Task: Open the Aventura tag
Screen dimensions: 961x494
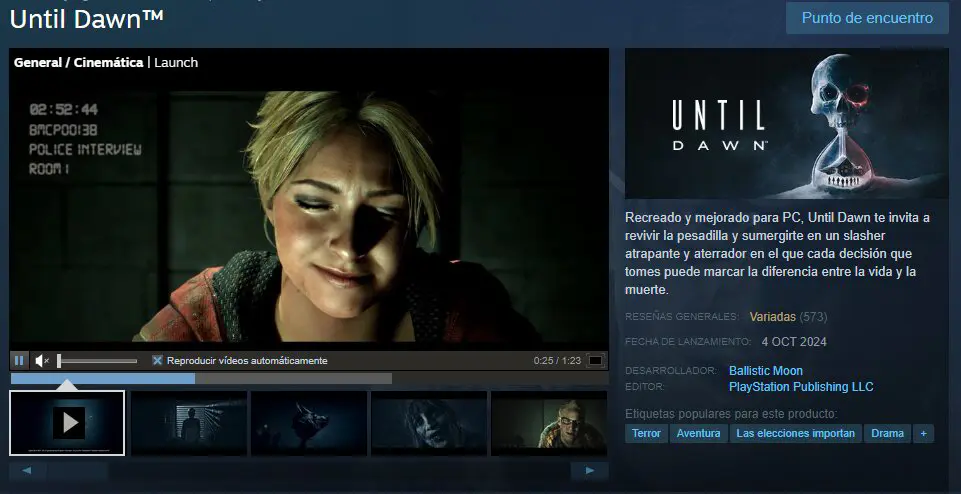Action: click(x=698, y=433)
